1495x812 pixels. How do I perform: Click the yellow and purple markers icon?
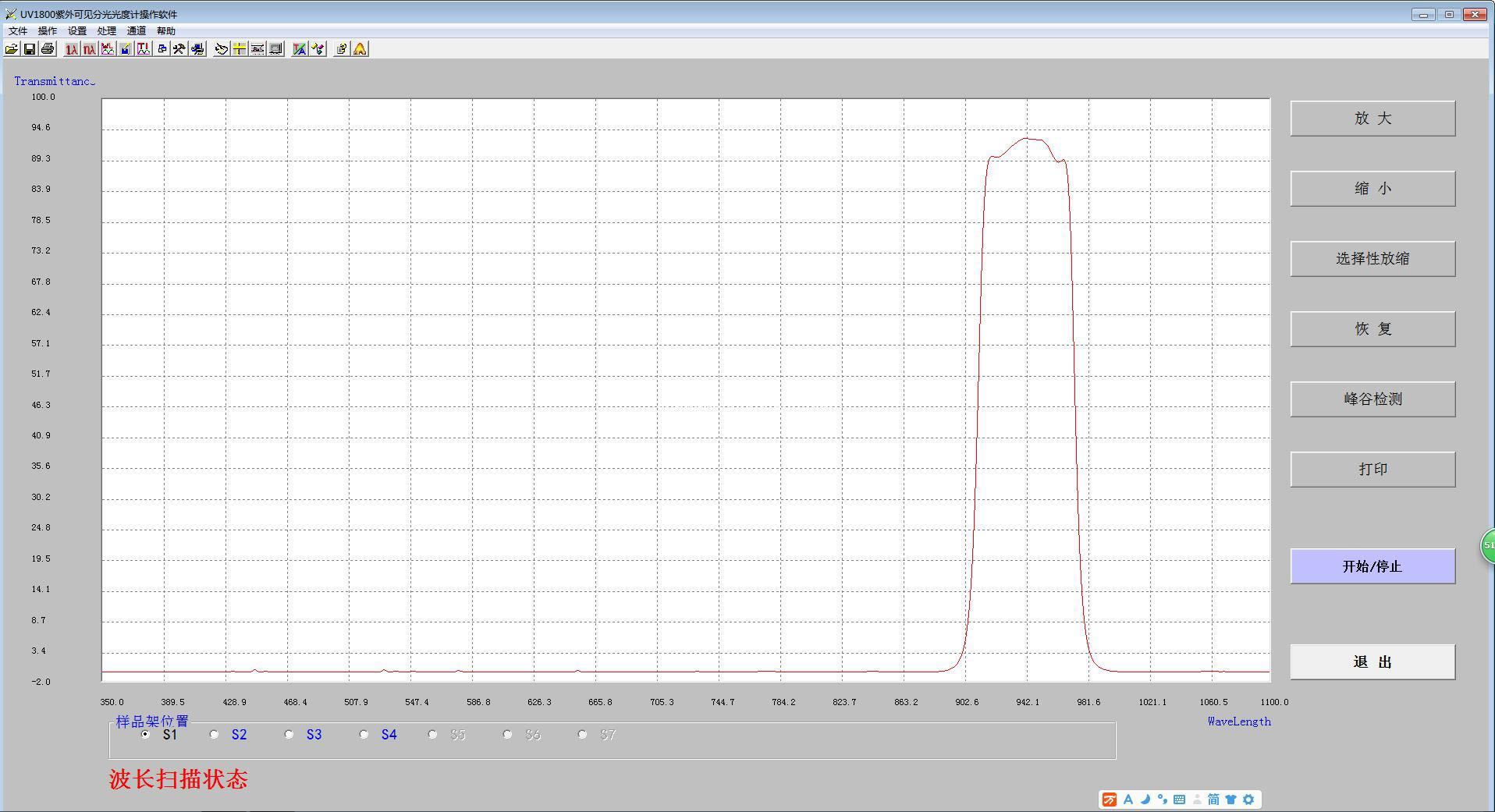[x=317, y=49]
